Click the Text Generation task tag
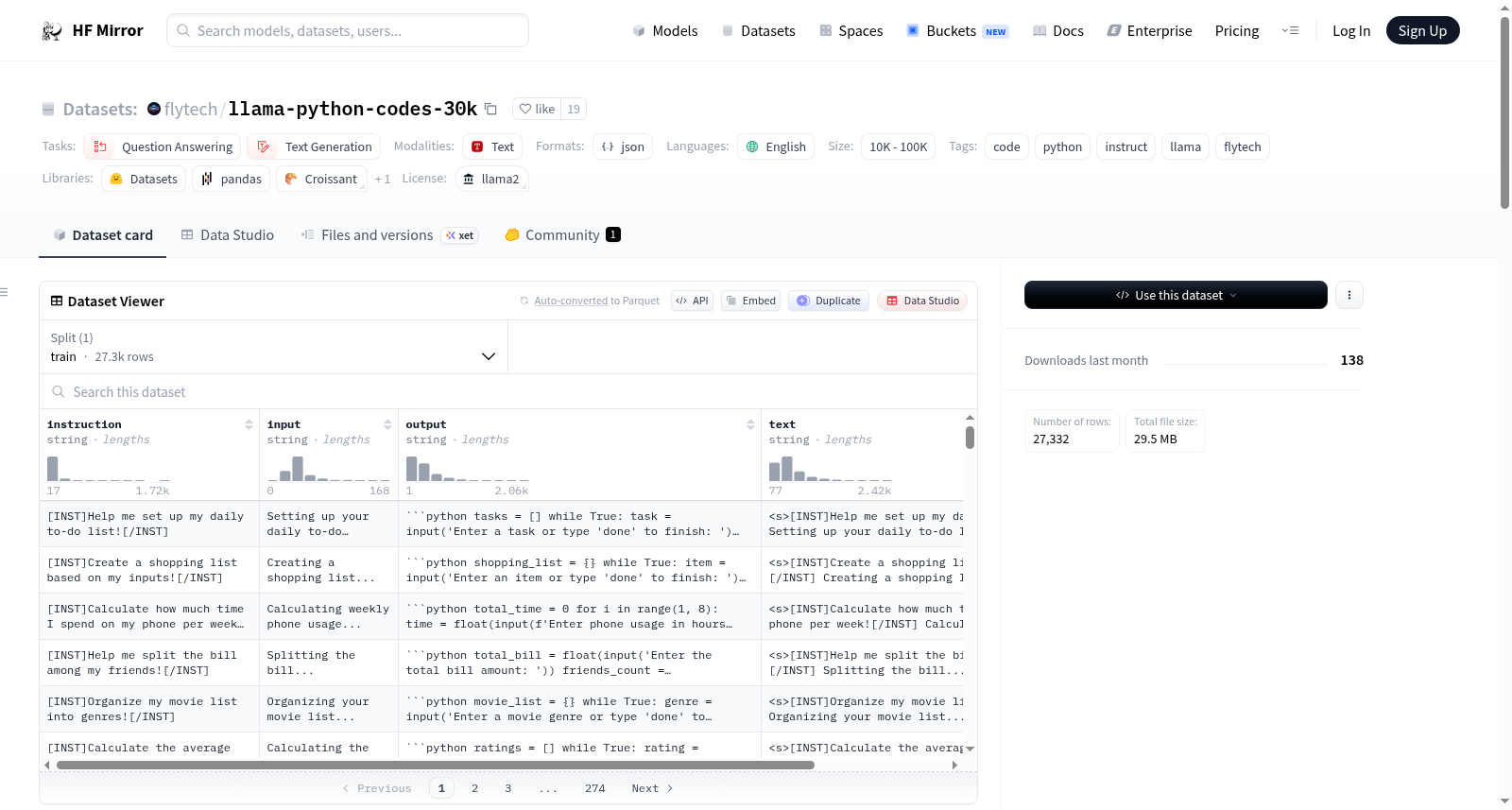 314,146
